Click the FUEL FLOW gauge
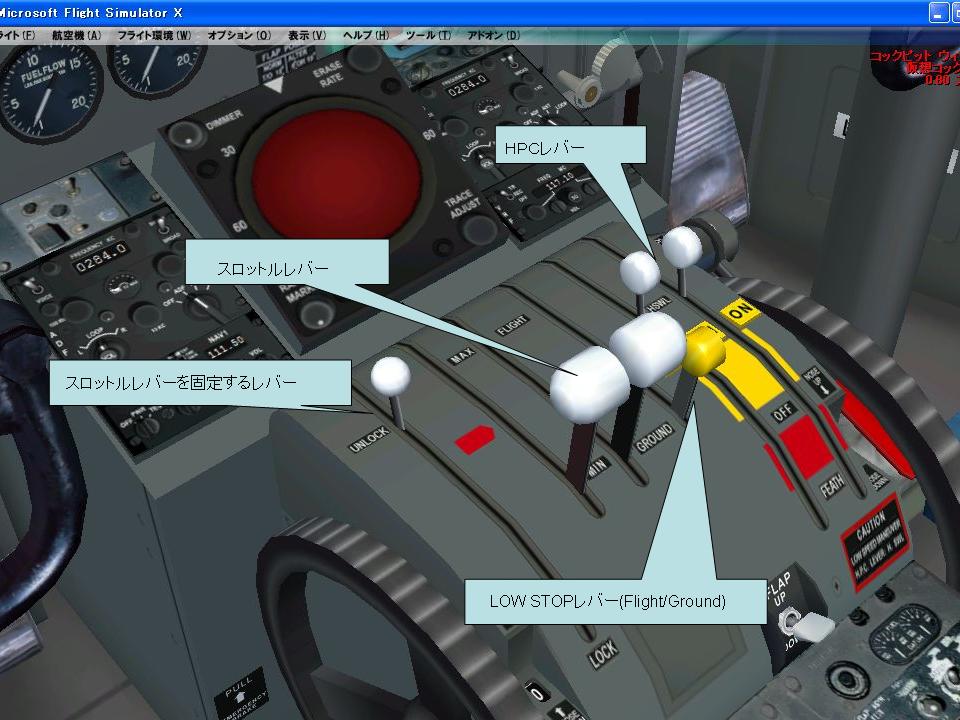 [x=49, y=92]
